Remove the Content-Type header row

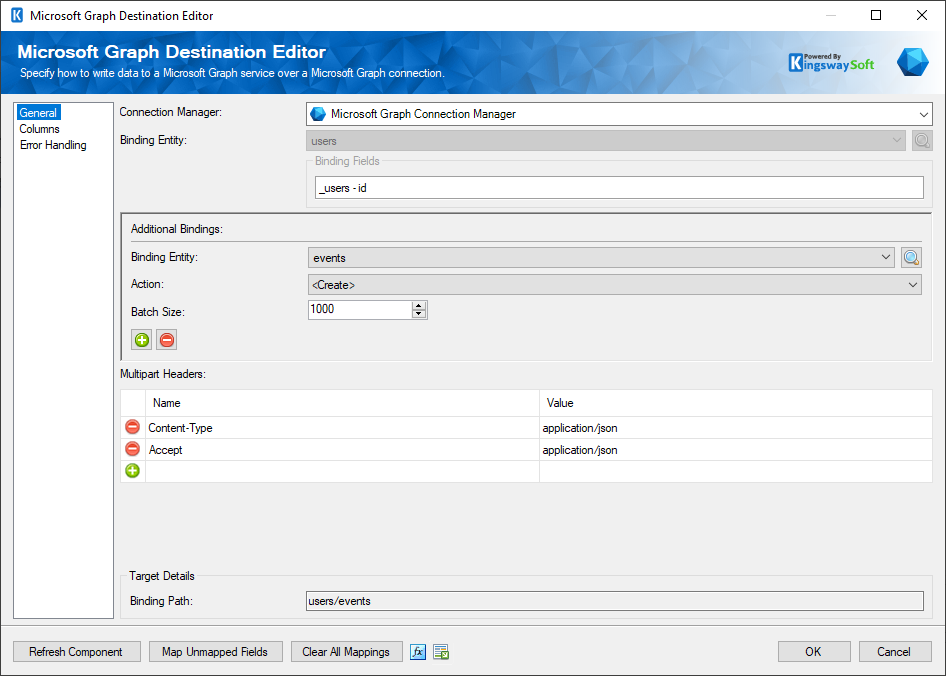[132, 427]
